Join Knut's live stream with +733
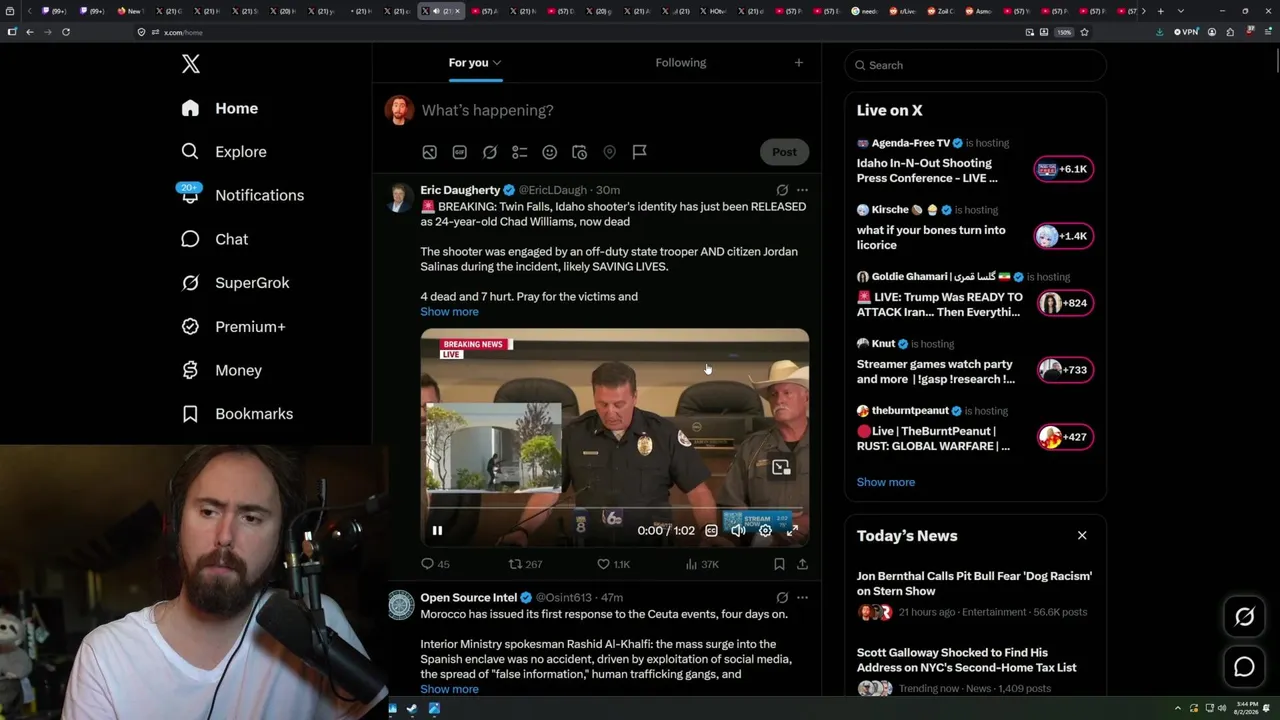1280x720 pixels. pyautogui.click(x=1064, y=370)
